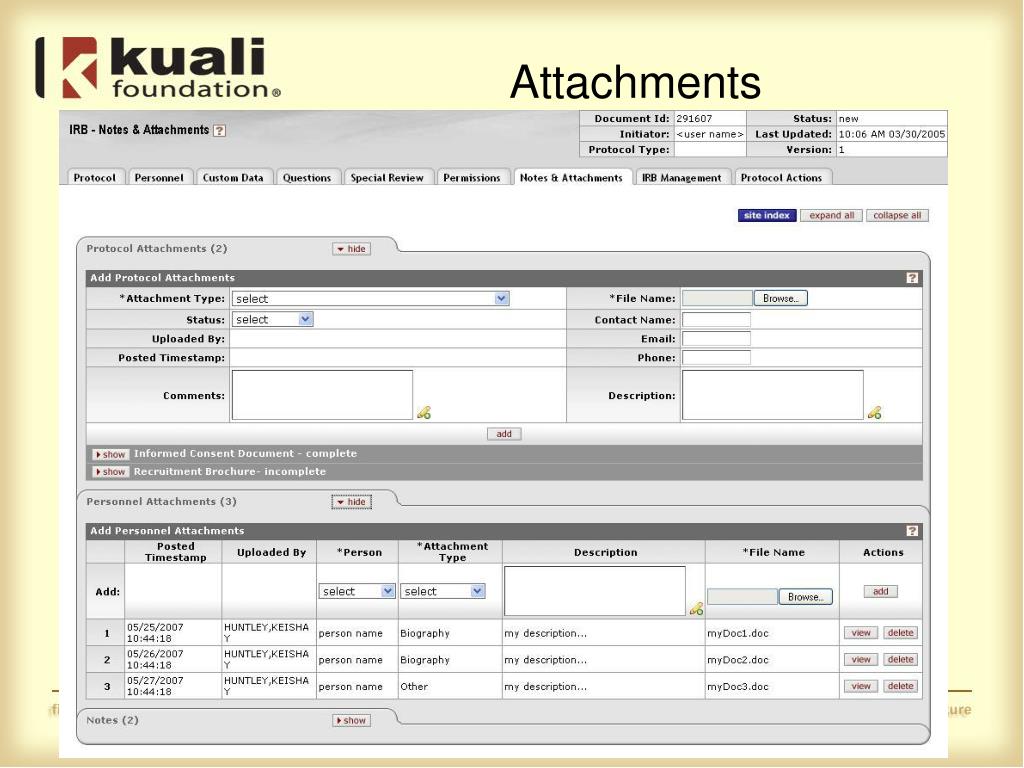Open the Permissions tab

click(472, 178)
